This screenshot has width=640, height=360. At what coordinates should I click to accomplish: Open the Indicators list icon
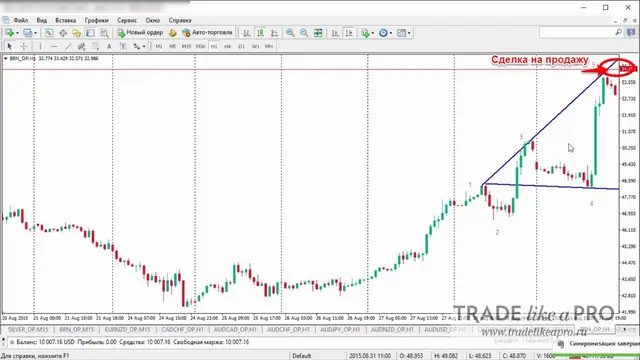(x=365, y=33)
